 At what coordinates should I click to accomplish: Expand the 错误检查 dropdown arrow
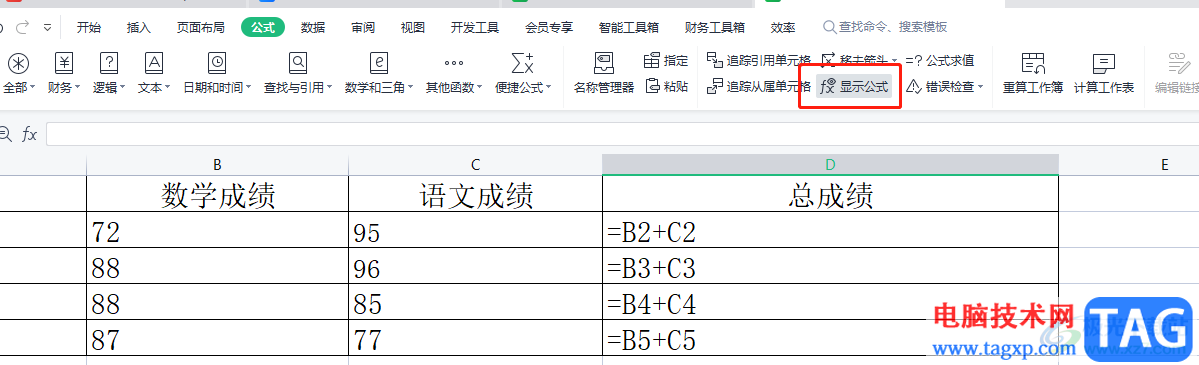[980, 88]
